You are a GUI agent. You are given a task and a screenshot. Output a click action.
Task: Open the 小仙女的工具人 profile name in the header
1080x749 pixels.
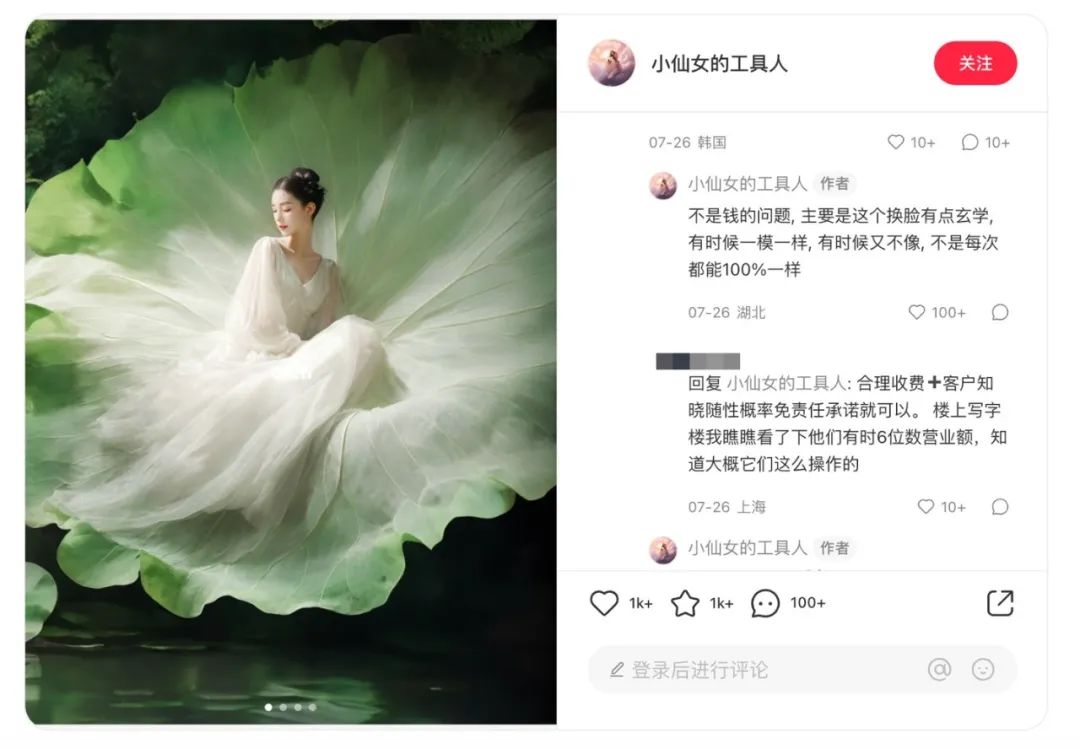[x=719, y=64]
